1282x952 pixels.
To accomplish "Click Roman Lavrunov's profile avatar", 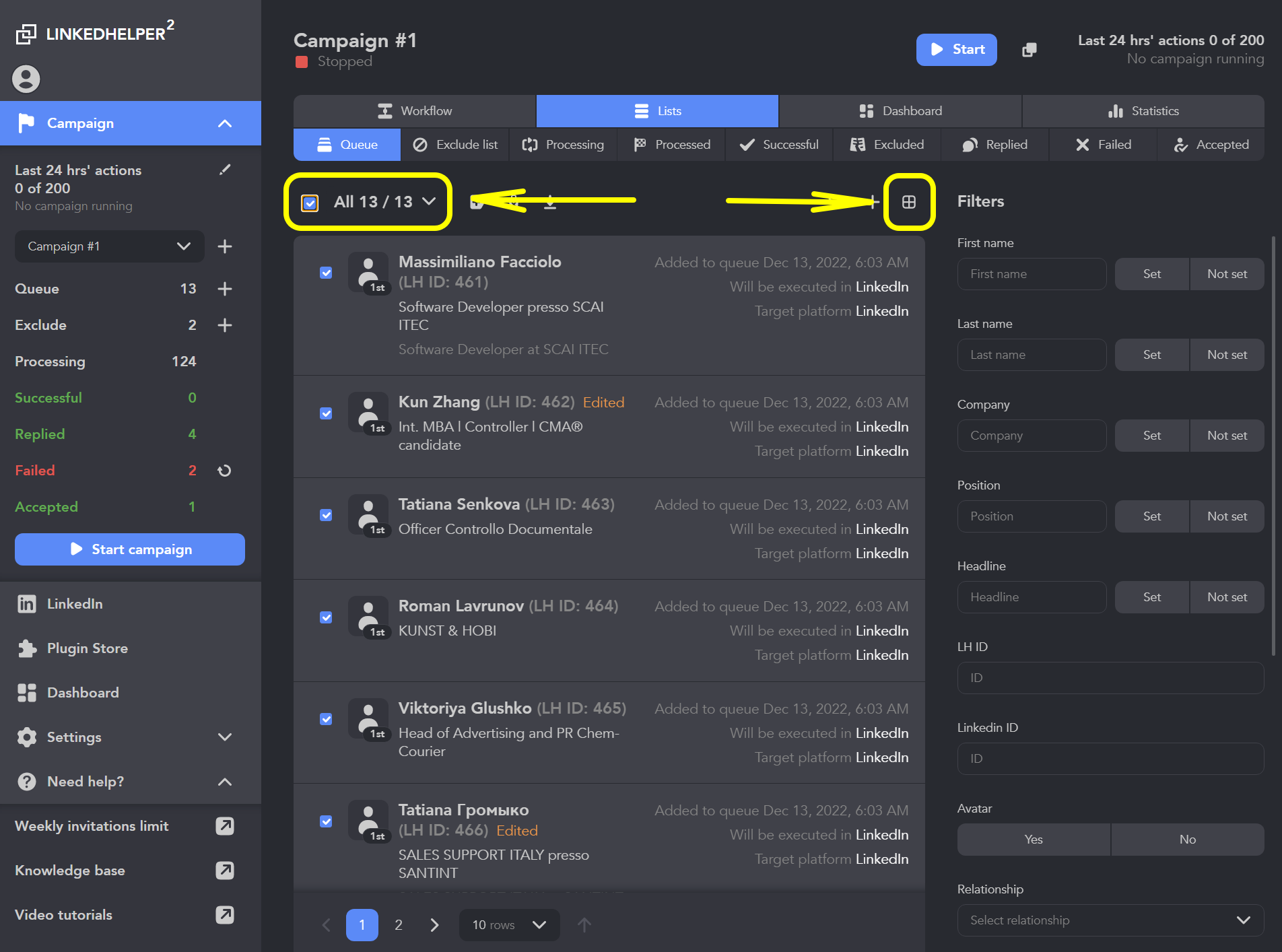I will 368,616.
